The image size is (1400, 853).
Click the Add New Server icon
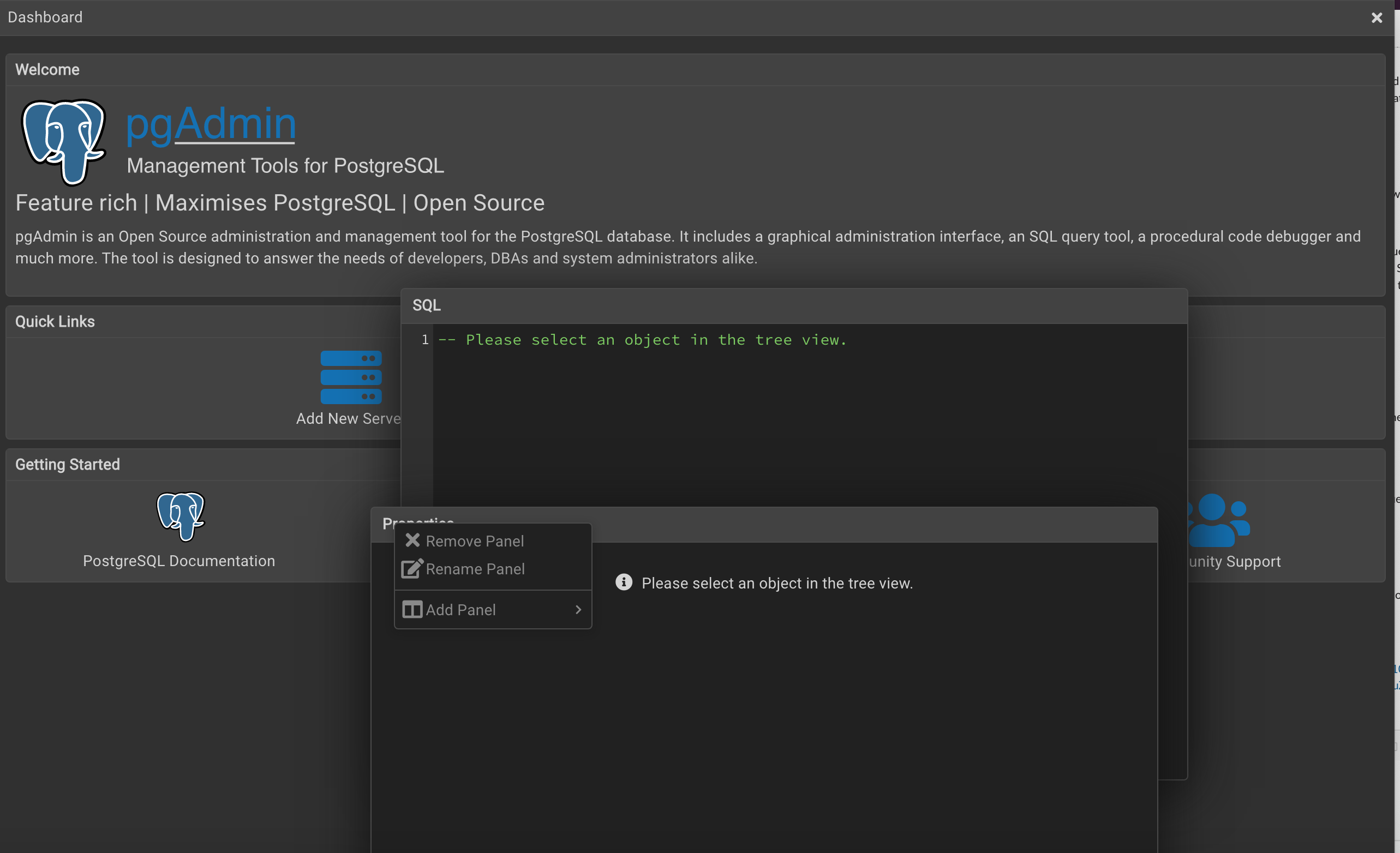351,376
